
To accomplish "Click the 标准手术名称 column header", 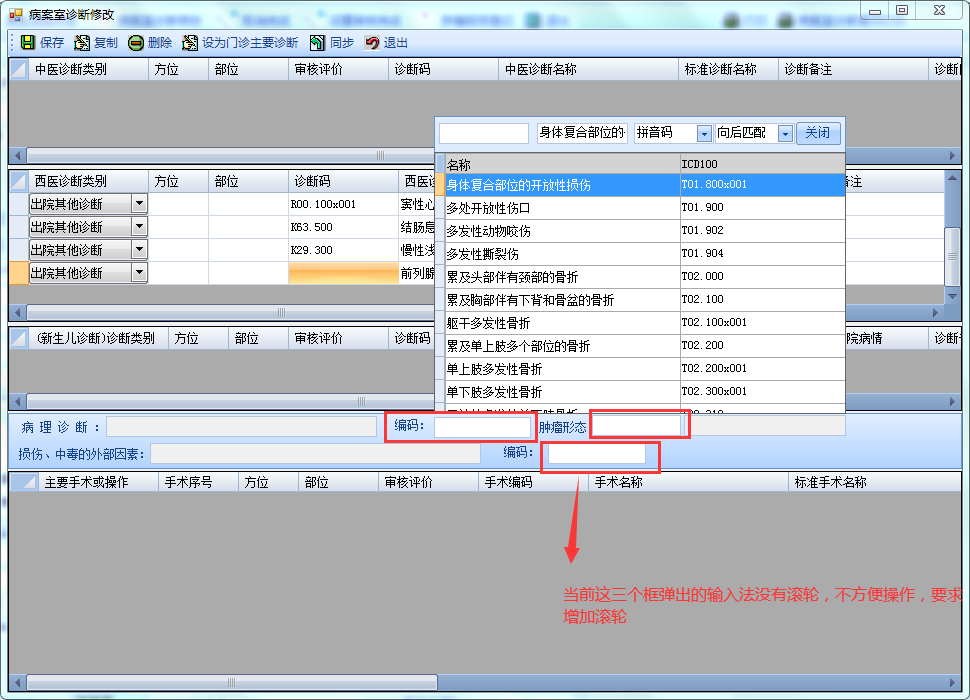I will coord(875,482).
